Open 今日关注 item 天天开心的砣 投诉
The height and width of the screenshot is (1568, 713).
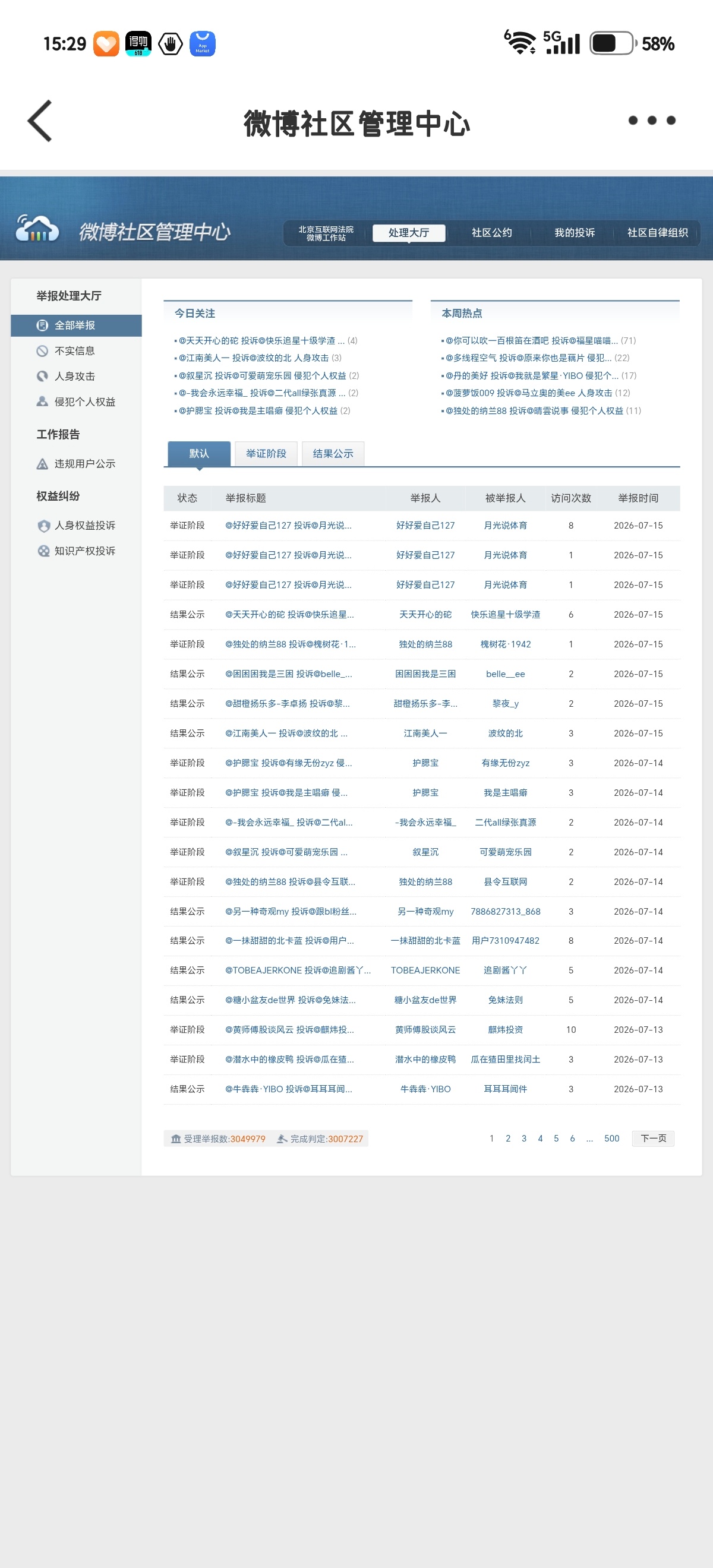[x=262, y=341]
